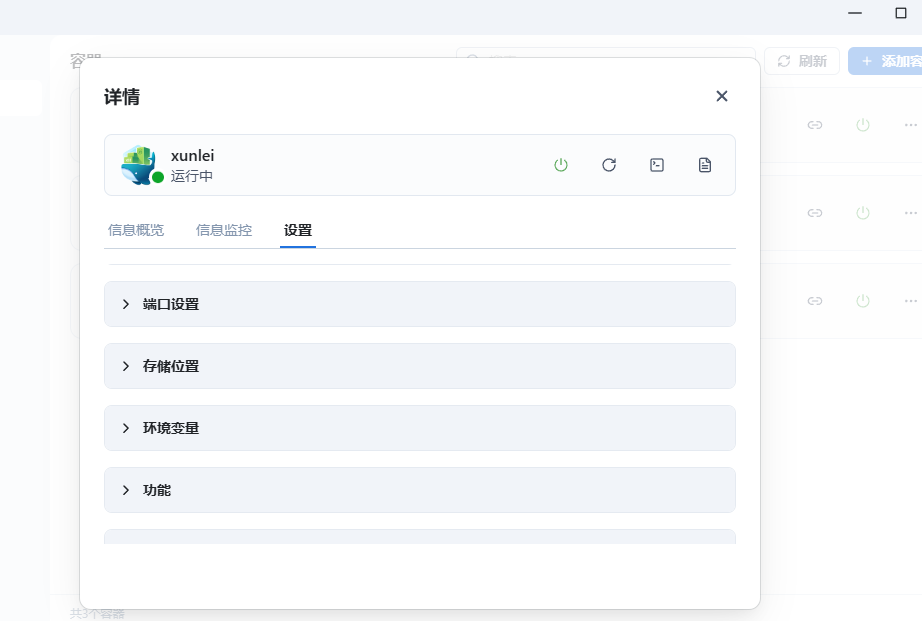Toggle power of the xunlei container
Viewport: 922px width, 621px height.
pyautogui.click(x=561, y=165)
